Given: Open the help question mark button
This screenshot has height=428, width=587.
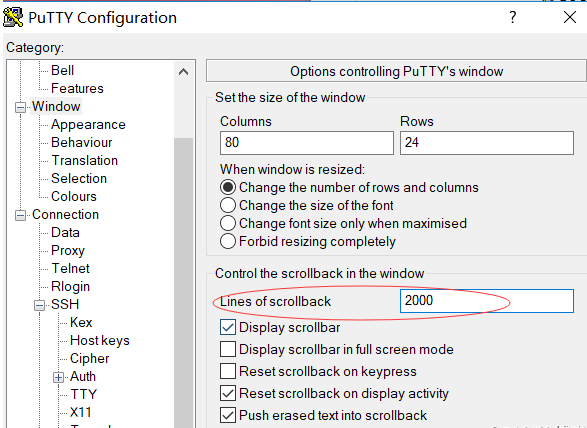Looking at the screenshot, I should (x=513, y=17).
